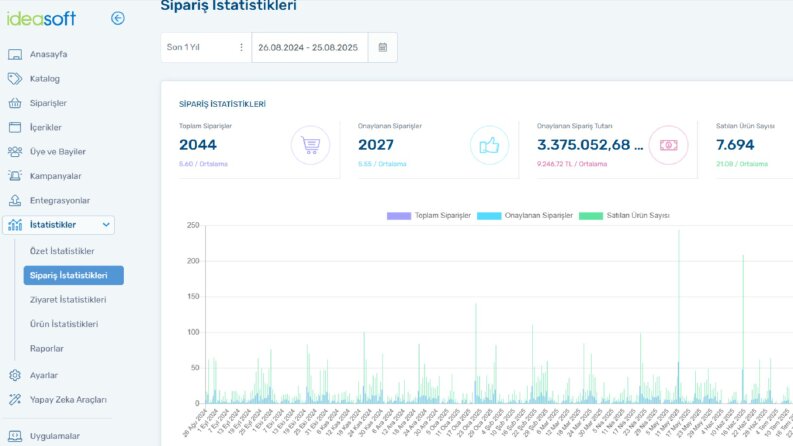Click the Siparişler basket icon
Image resolution: width=793 pixels, height=446 pixels.
[x=15, y=103]
